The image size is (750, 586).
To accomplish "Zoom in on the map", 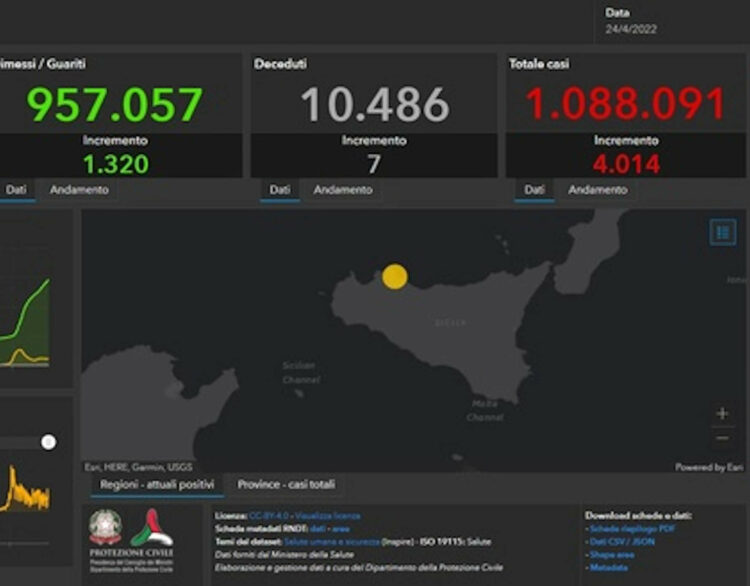I will tap(722, 413).
